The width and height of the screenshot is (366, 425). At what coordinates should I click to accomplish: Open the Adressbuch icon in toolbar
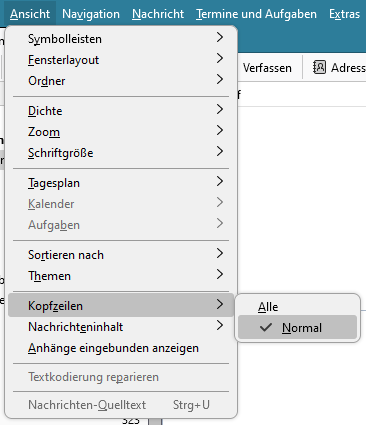(319, 68)
